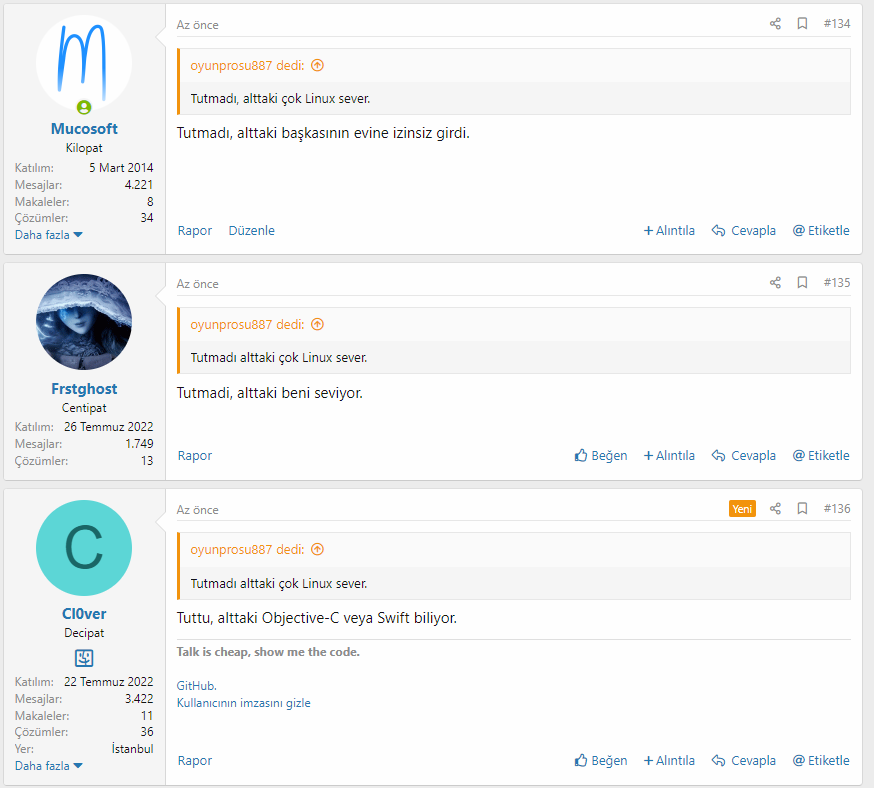Click Cl0ver's message count 3.422
The image size is (874, 788).
point(139,698)
